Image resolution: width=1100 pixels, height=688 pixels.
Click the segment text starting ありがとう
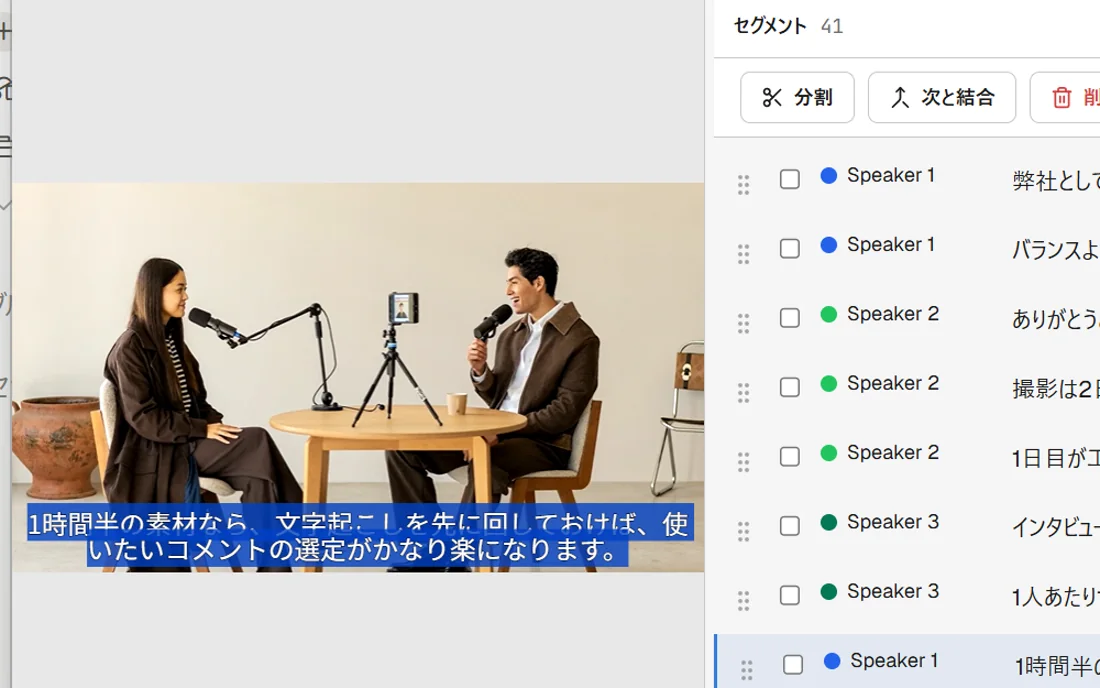click(1056, 320)
